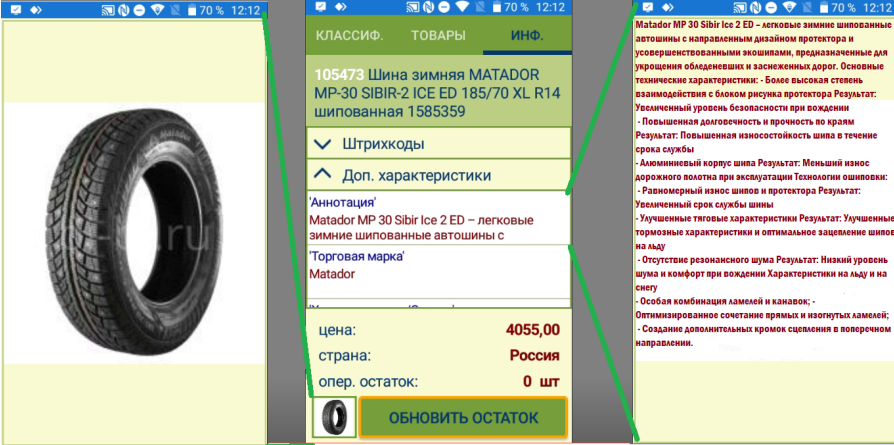Tap the do-not-disturb icon in the annotation screen status bar
The width and height of the screenshot is (894, 445).
771,7
